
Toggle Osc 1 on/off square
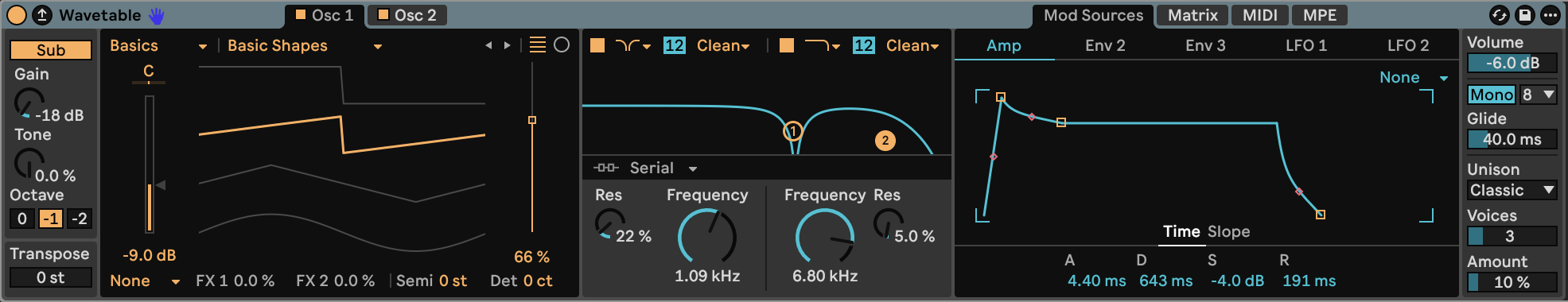(301, 14)
